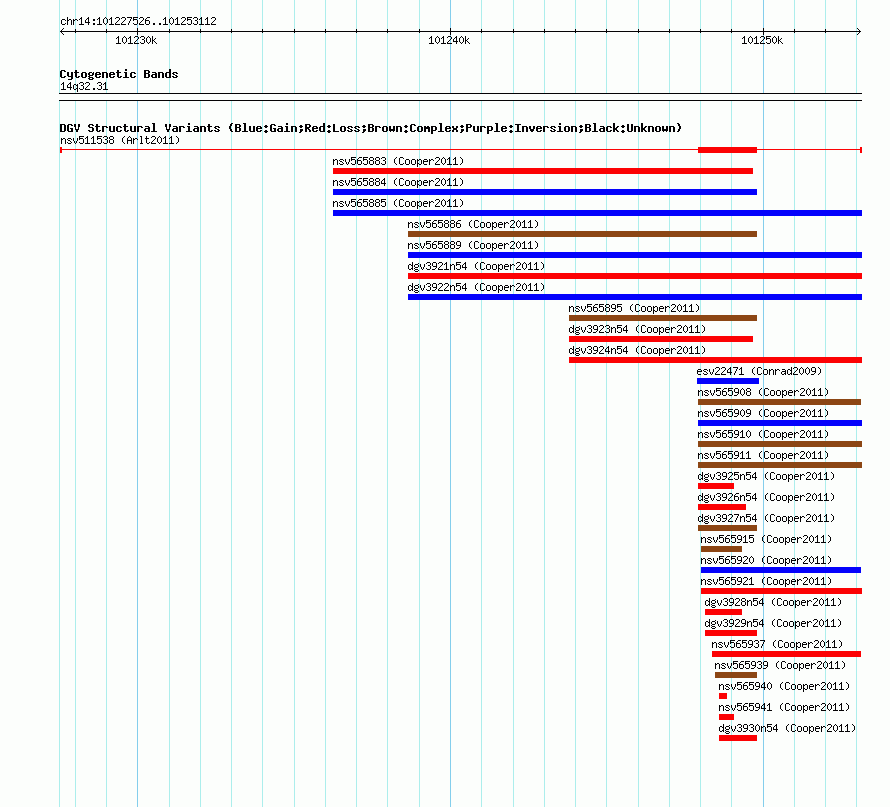Screen dimensions: 890x807
Task: Click the nsv565939 (Cooper2011) label
Action: (x=780, y=665)
